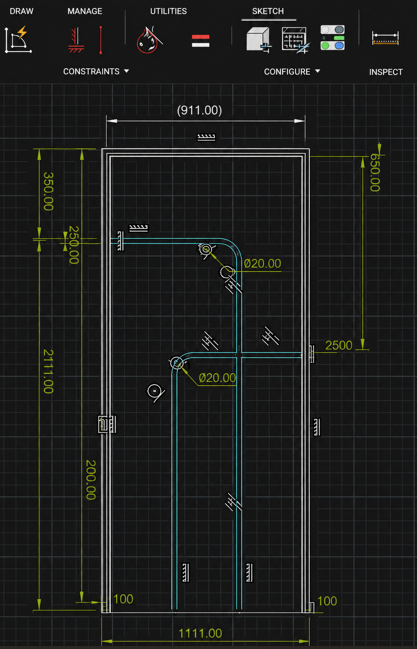Screen dimensions: 417x649
Task: Select the (911.00) driven dimension at top
Action: [x=199, y=110]
